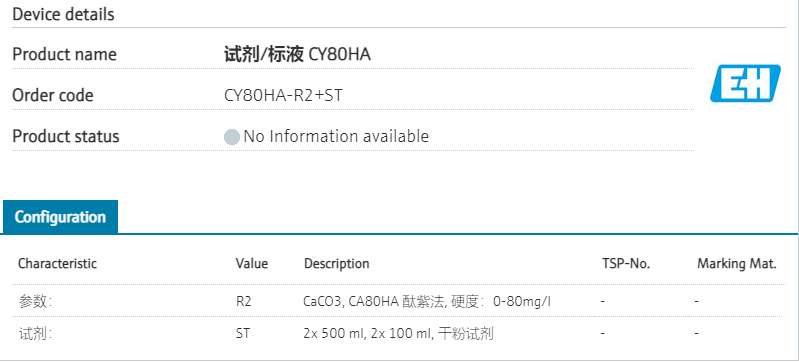This screenshot has height=363, width=799.
Task: Click No Information available status text
Action: 336,137
